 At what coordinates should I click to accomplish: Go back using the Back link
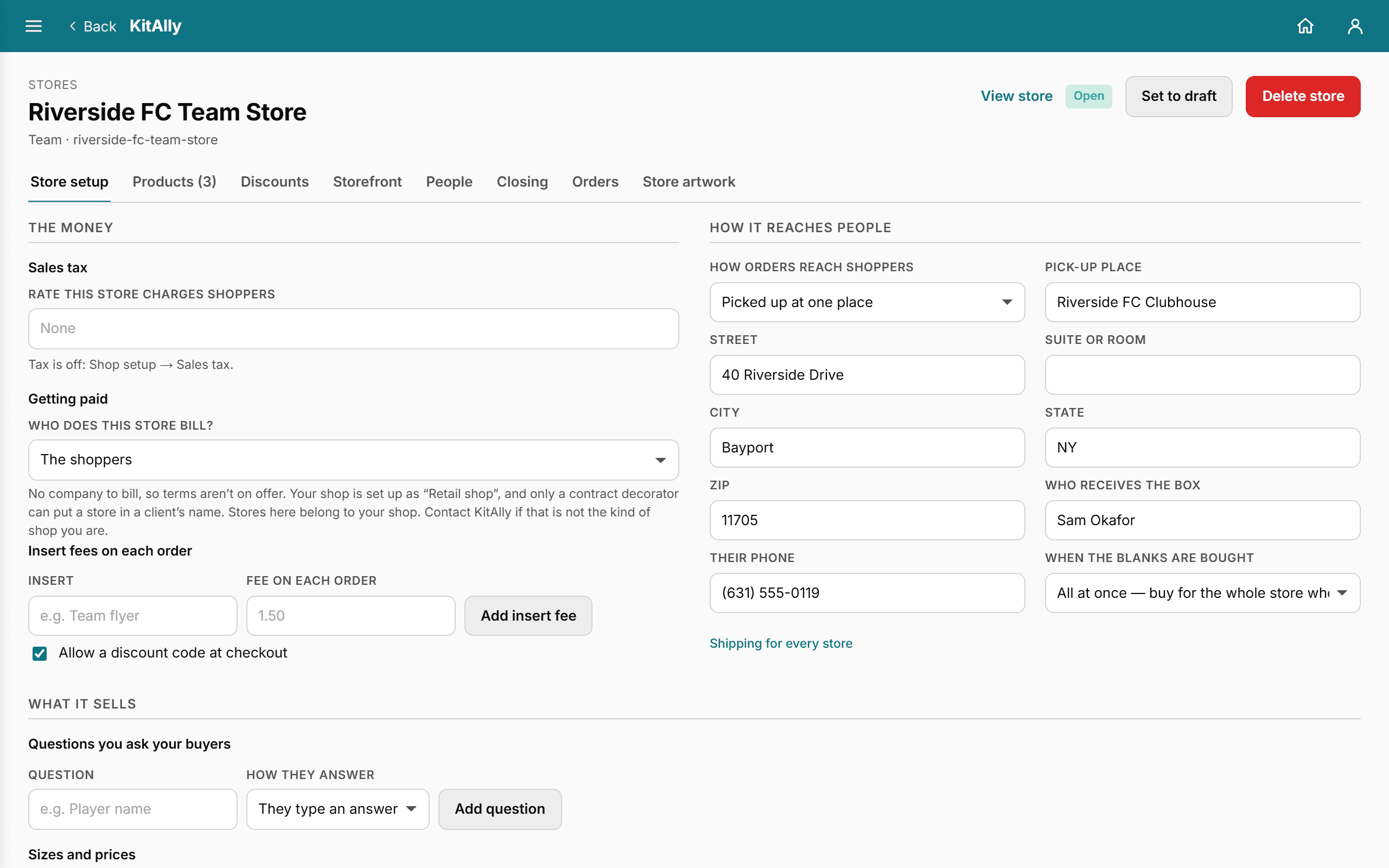(92, 27)
